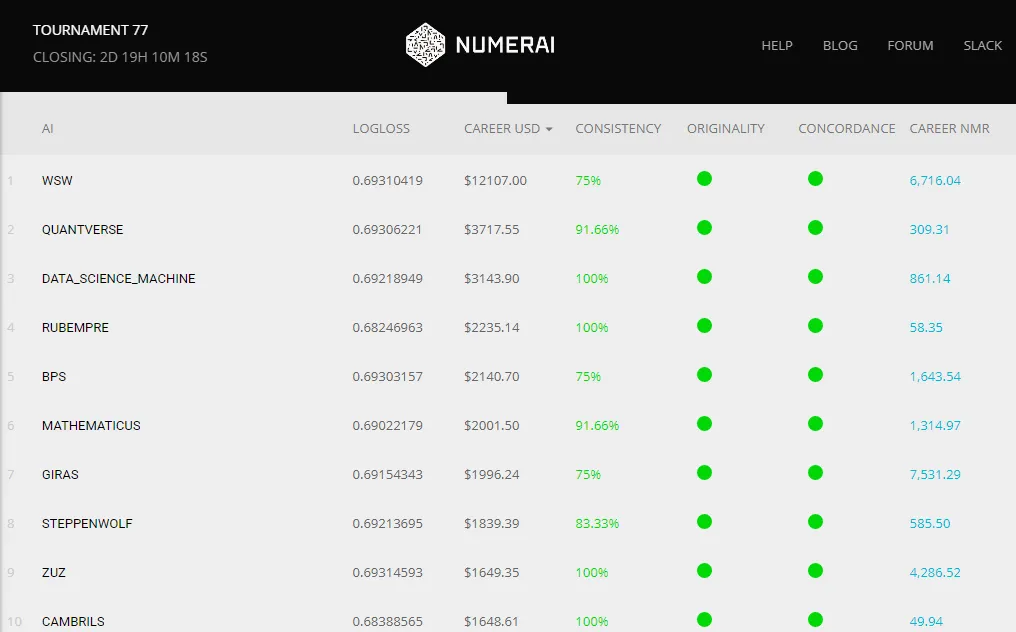Click MATHEMATICUS's originality status dot
Viewport: 1016px width, 632px height.
(704, 423)
